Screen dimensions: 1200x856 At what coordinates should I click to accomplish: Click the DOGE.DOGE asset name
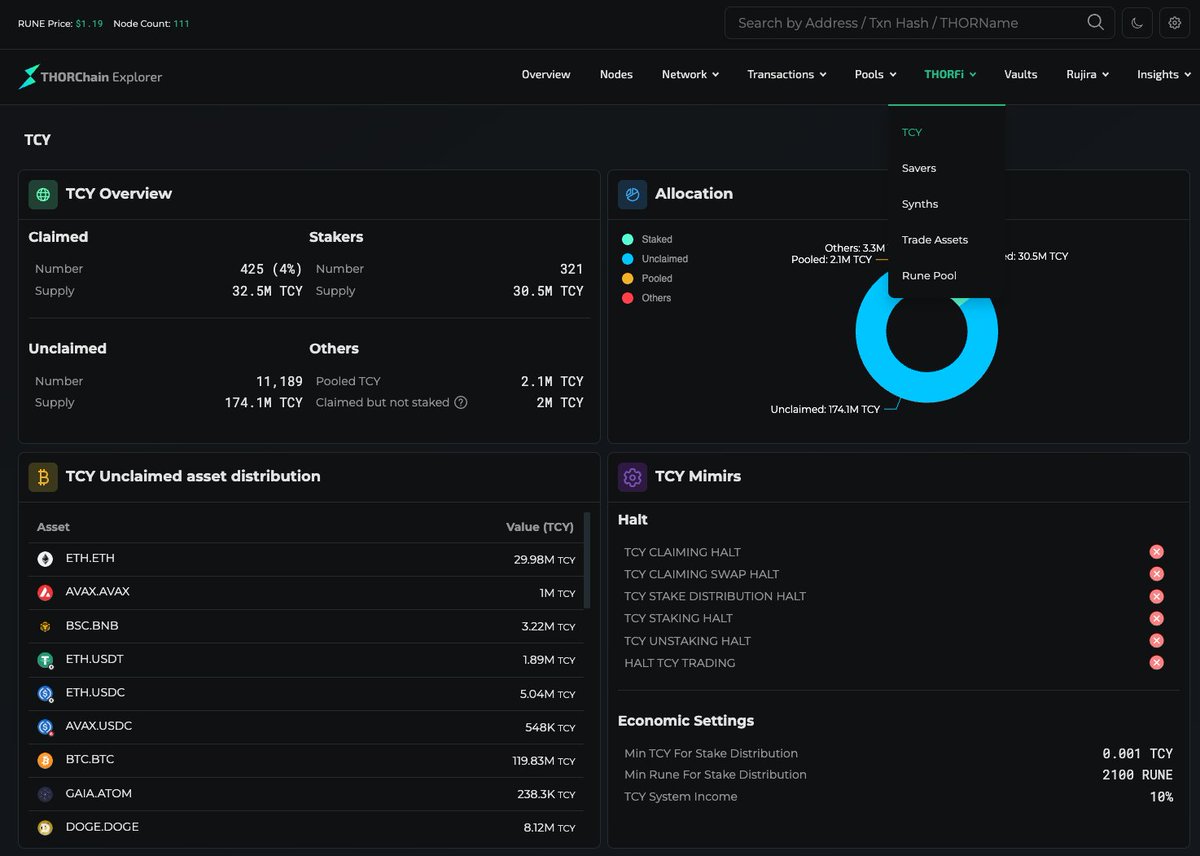tap(102, 827)
